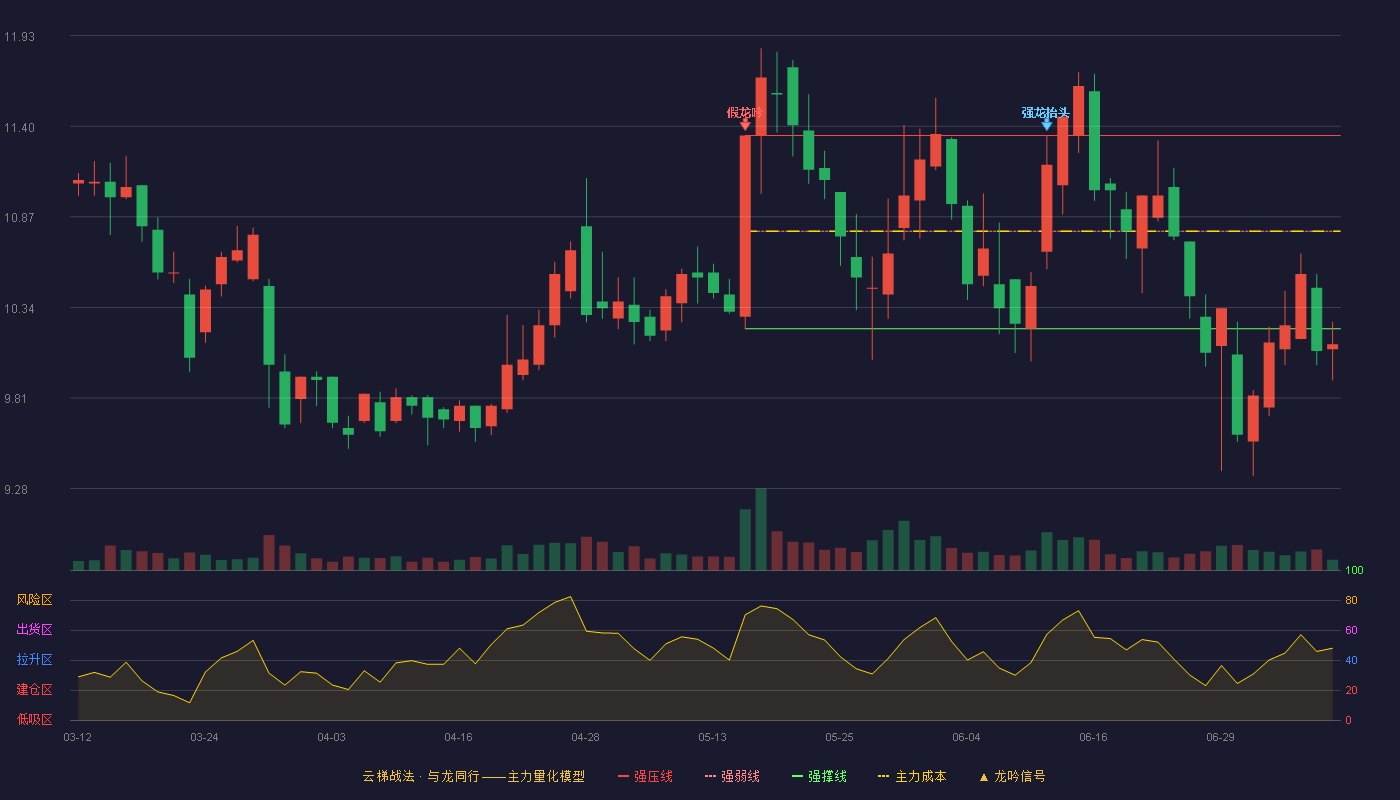Screen dimensions: 1400x800
Task: Click the 04-28 date label
Action: tap(585, 737)
